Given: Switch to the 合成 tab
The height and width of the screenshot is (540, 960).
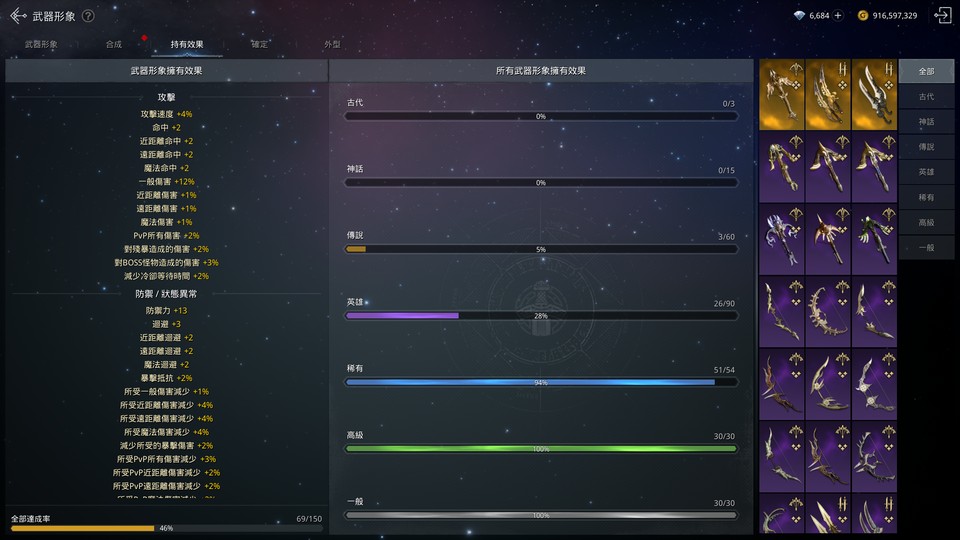Looking at the screenshot, I should (x=114, y=44).
